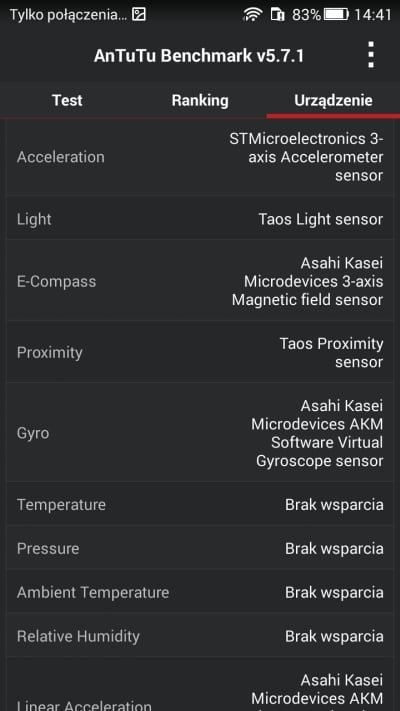Image resolution: width=400 pixels, height=711 pixels.
Task: Switch to the Test tab
Action: tap(67, 100)
